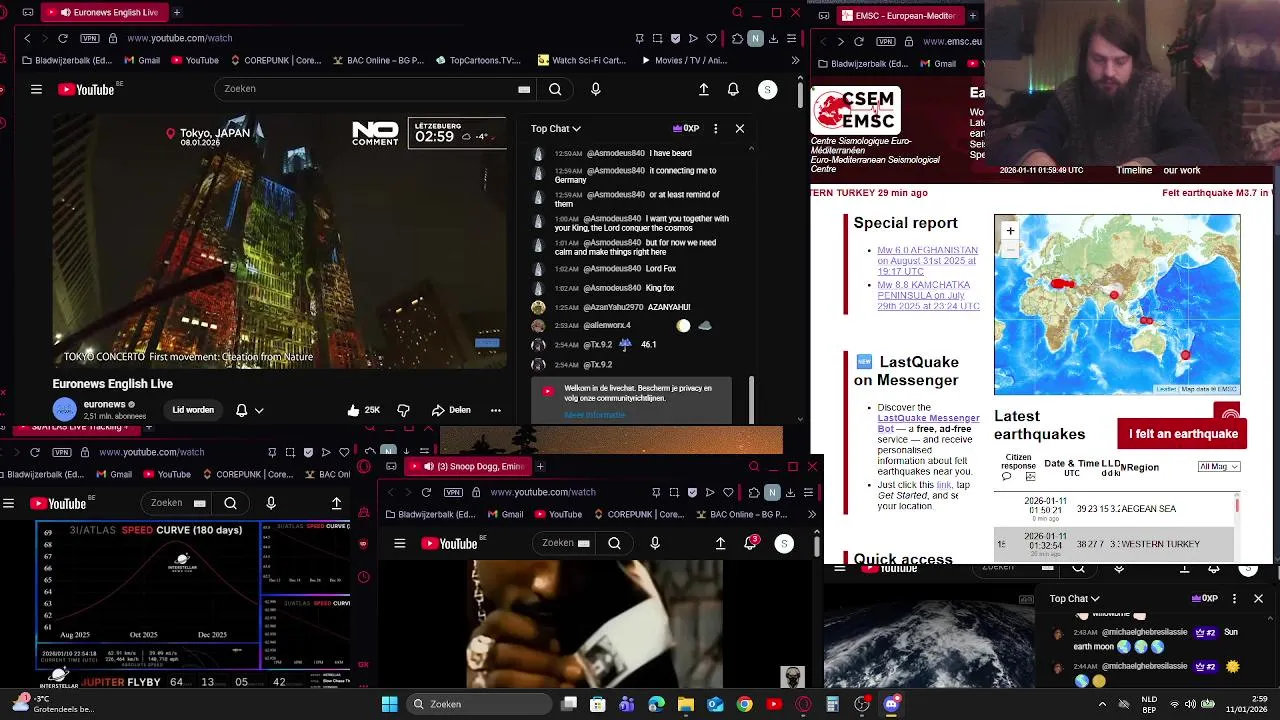Open the All Mag magnitude dropdown
Image resolution: width=1280 pixels, height=720 pixels.
pyautogui.click(x=1219, y=467)
